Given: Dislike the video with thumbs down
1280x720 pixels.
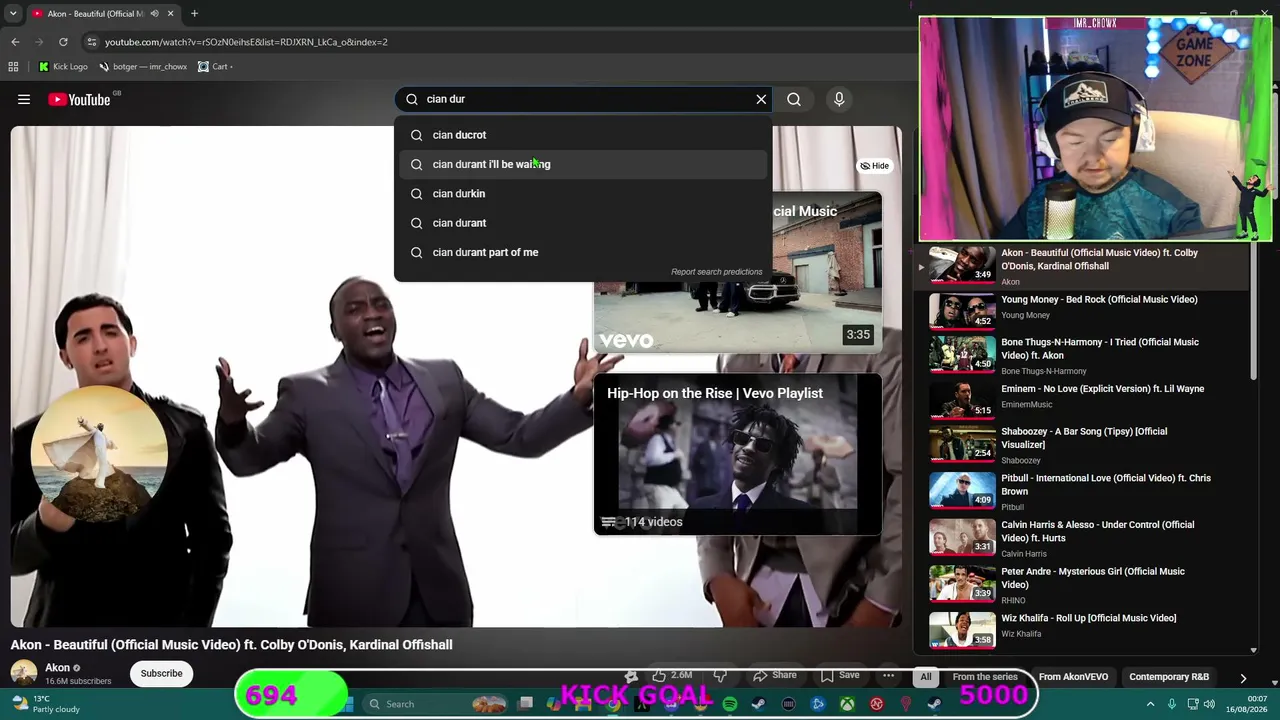Looking at the screenshot, I should point(719,675).
